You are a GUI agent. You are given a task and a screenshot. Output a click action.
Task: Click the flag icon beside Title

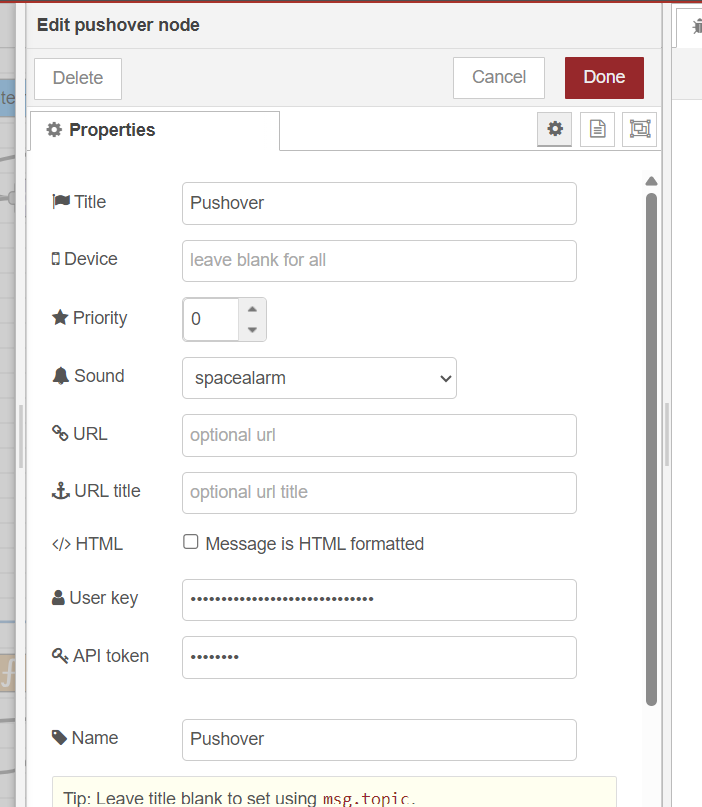click(x=61, y=202)
